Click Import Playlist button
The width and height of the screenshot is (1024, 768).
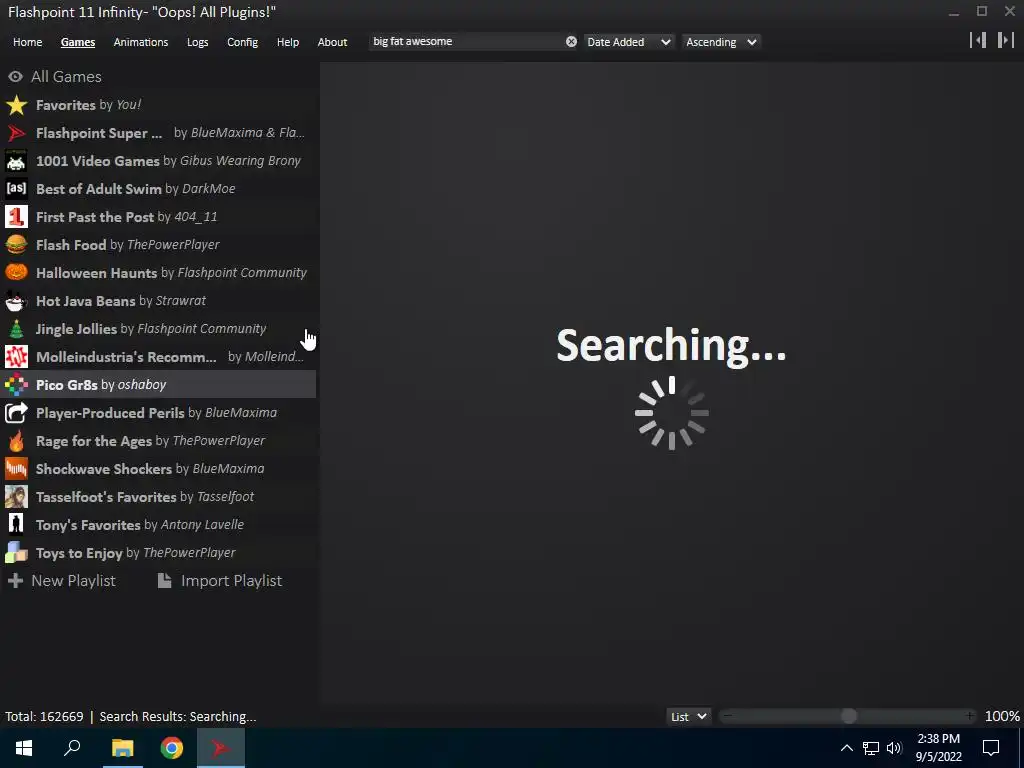(x=219, y=581)
